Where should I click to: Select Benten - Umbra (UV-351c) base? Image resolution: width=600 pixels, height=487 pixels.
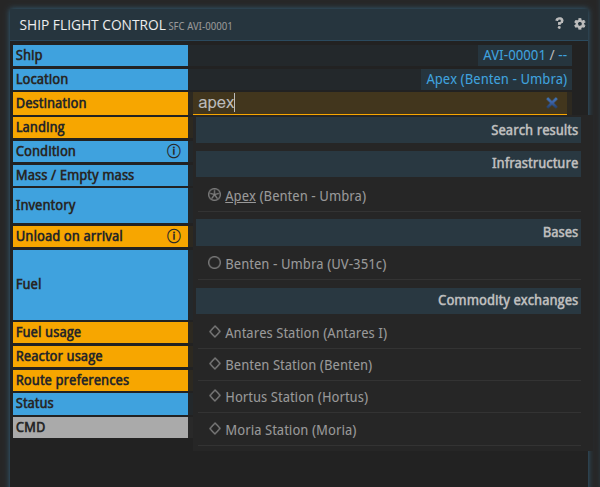(x=305, y=264)
